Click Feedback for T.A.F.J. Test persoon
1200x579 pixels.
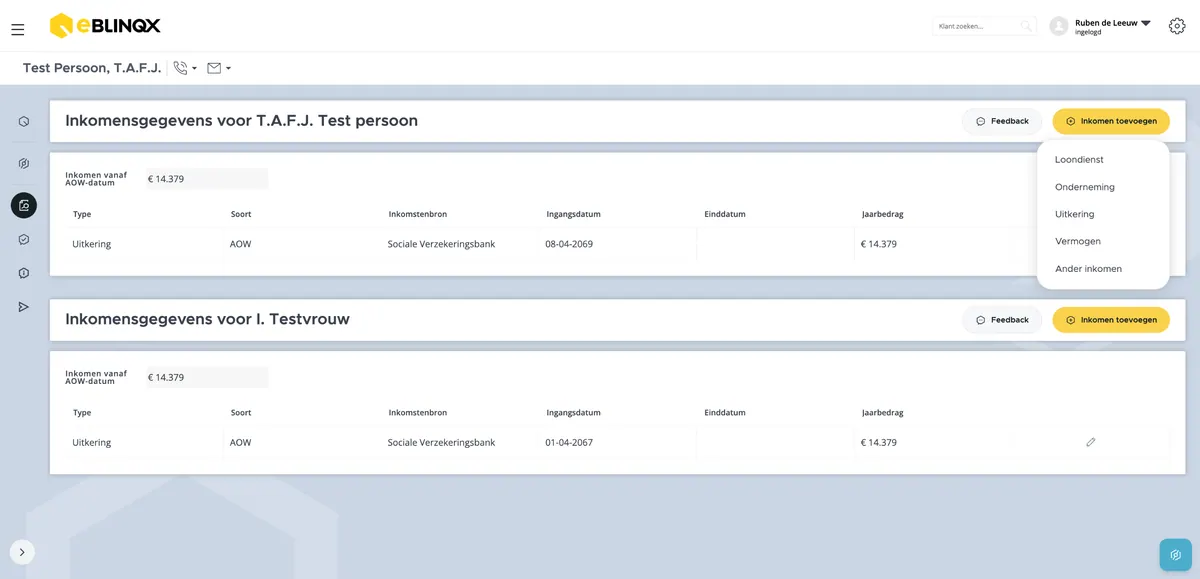[1002, 121]
